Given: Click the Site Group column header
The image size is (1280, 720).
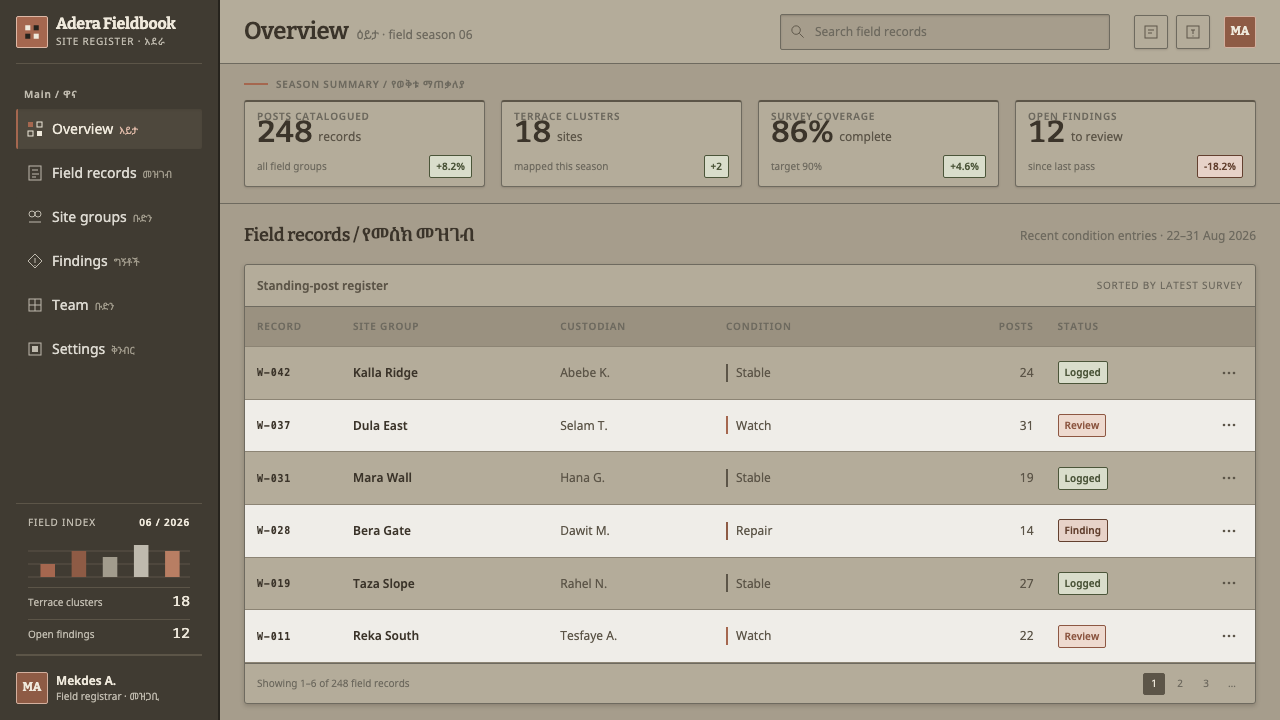Looking at the screenshot, I should click(386, 327).
